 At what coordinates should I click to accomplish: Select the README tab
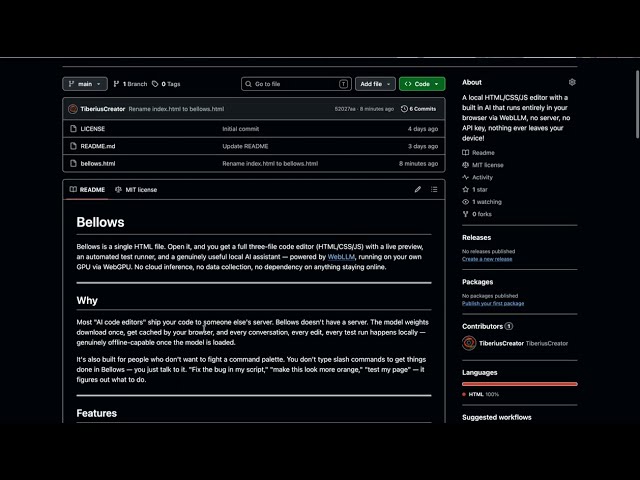pos(87,189)
